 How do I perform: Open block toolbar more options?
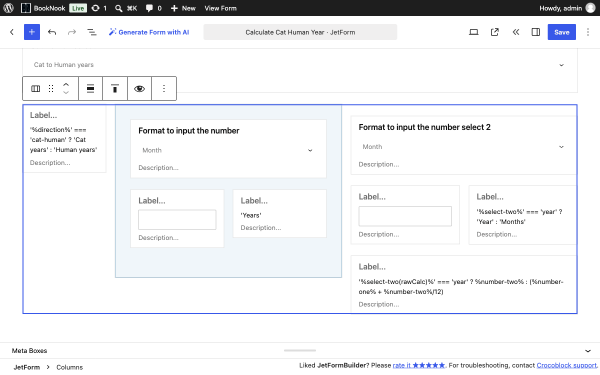164,89
